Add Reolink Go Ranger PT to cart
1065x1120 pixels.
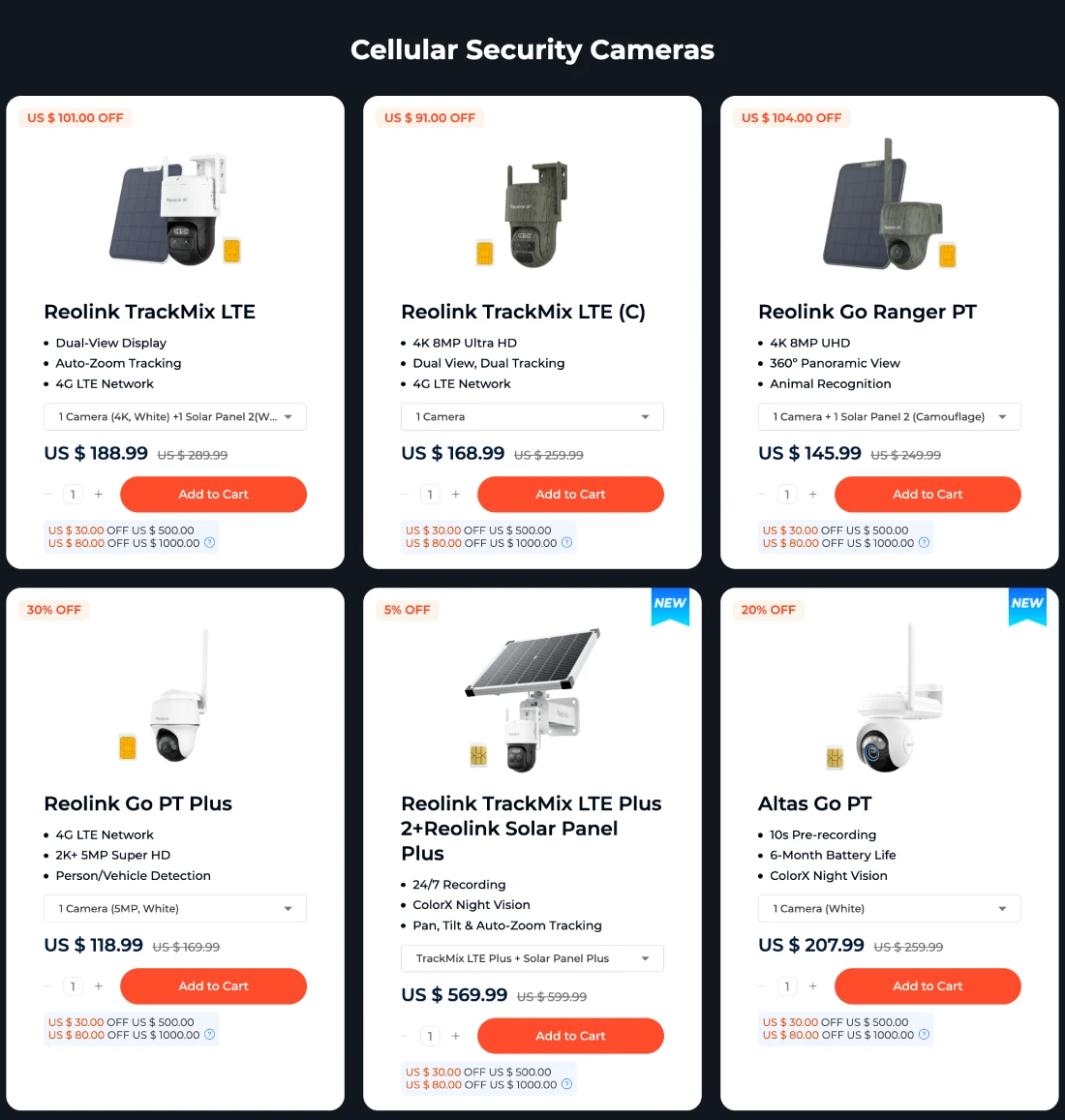928,495
